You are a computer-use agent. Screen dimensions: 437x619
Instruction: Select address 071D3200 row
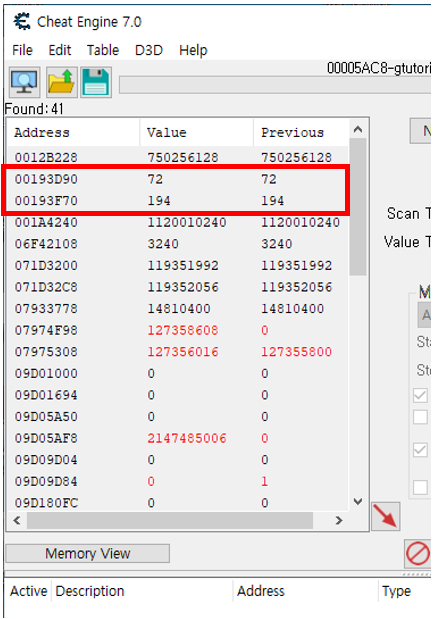178,265
